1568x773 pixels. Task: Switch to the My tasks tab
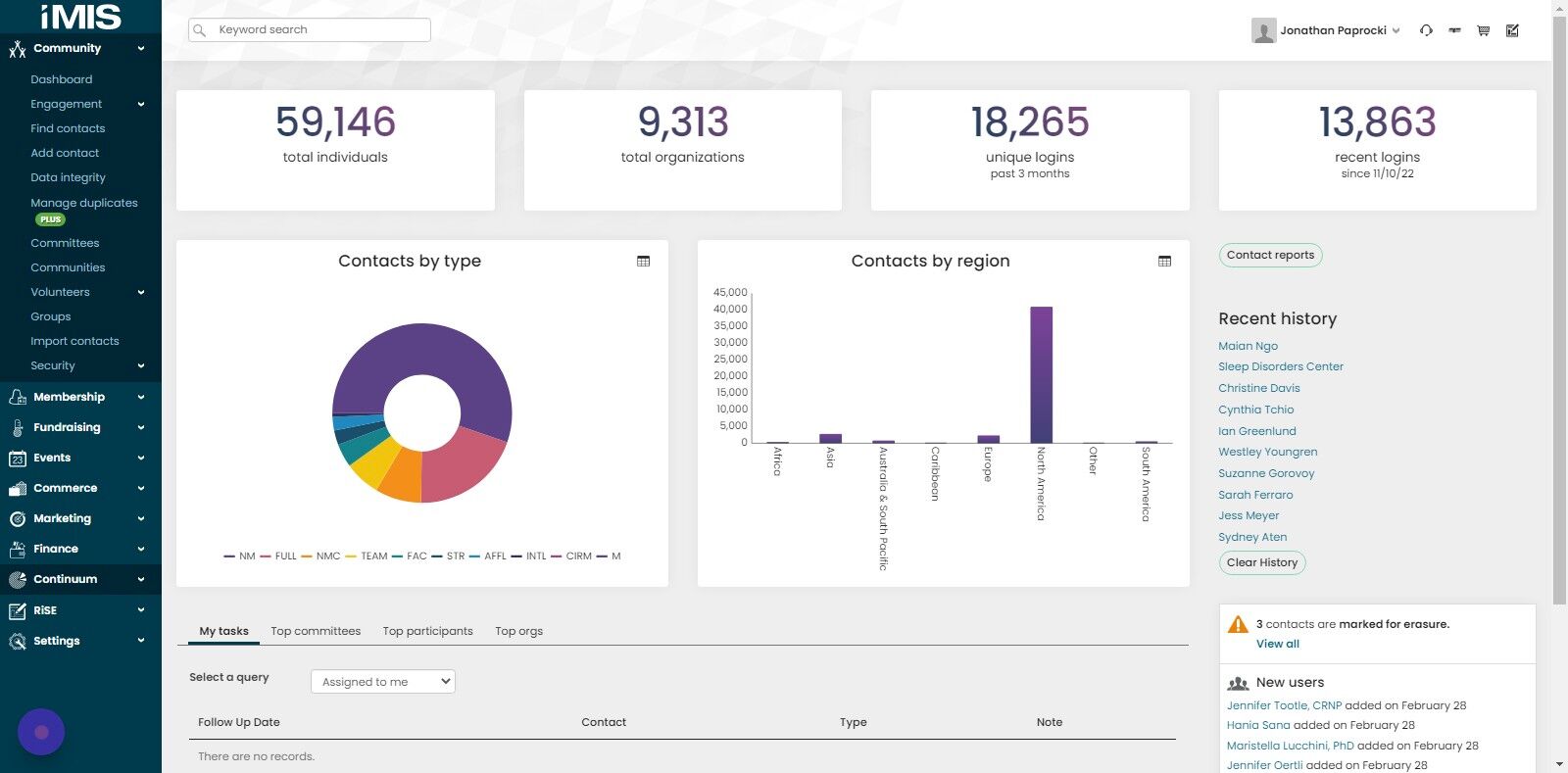[223, 631]
